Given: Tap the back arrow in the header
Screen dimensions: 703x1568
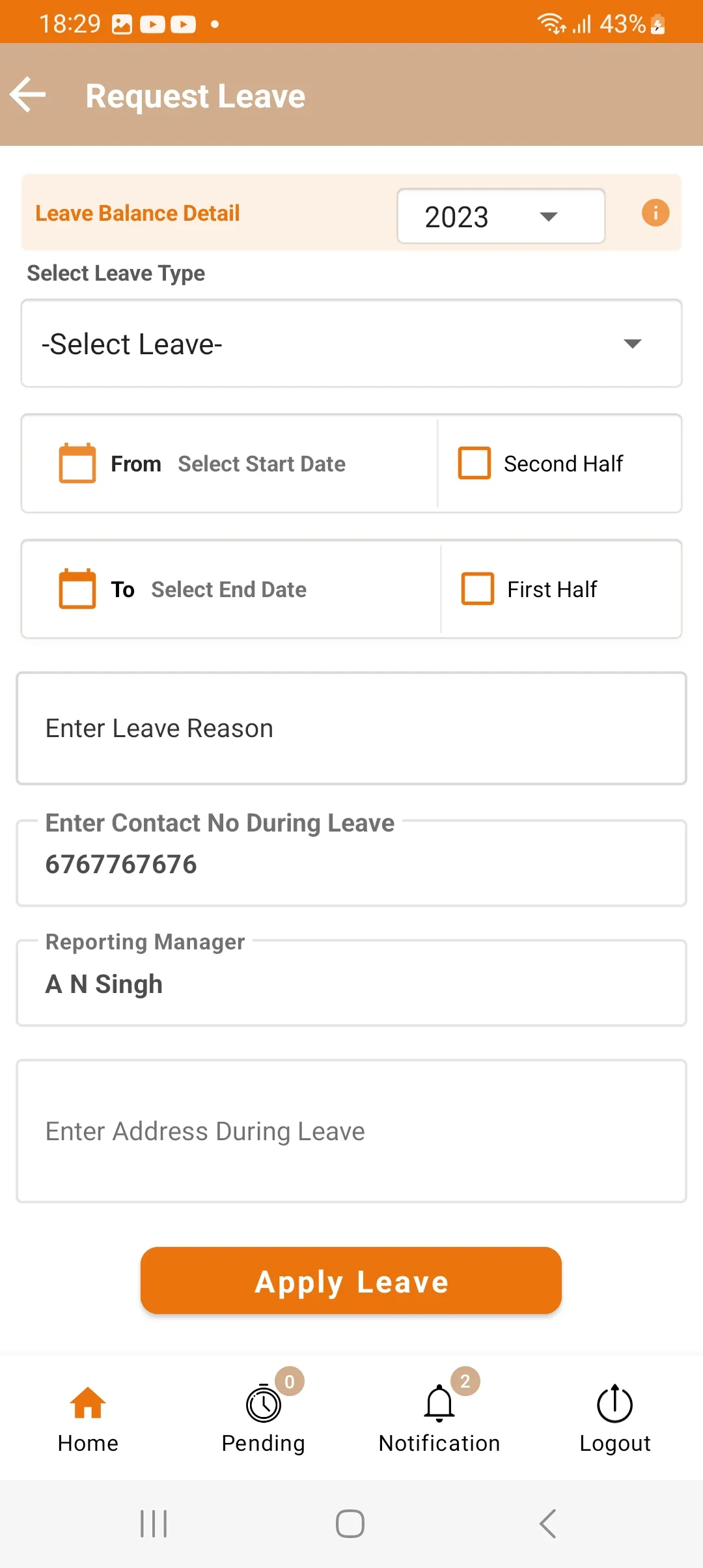Looking at the screenshot, I should click(x=28, y=95).
